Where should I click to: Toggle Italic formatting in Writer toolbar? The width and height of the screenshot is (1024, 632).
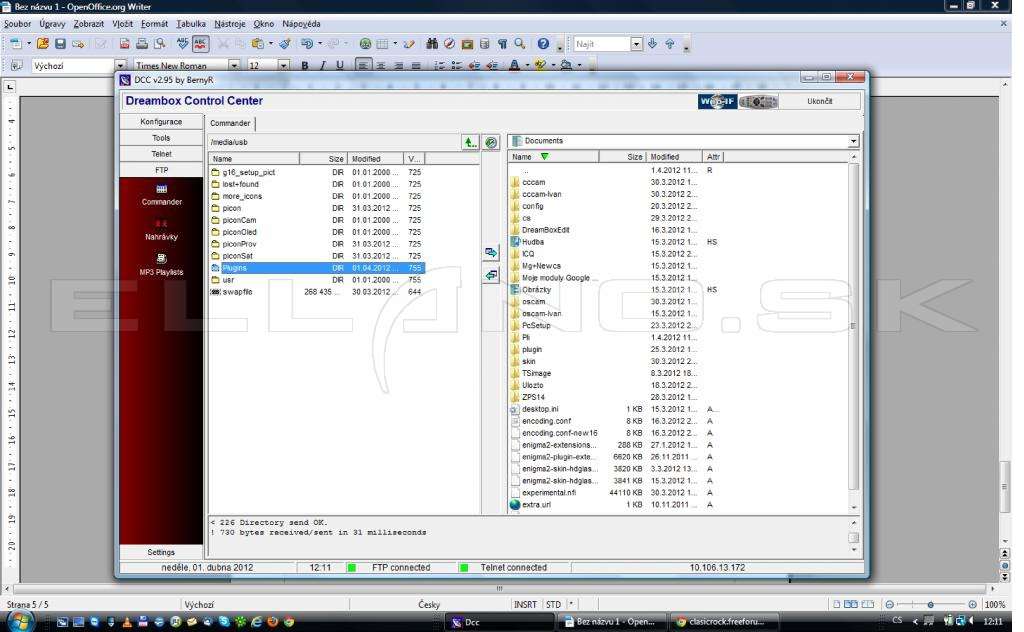[322, 65]
